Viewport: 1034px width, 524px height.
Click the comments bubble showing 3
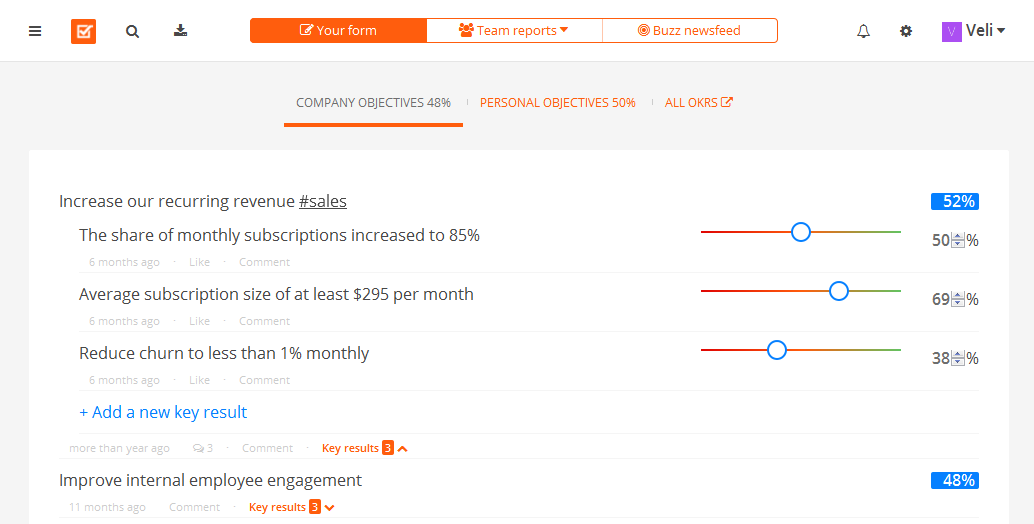pyautogui.click(x=203, y=448)
